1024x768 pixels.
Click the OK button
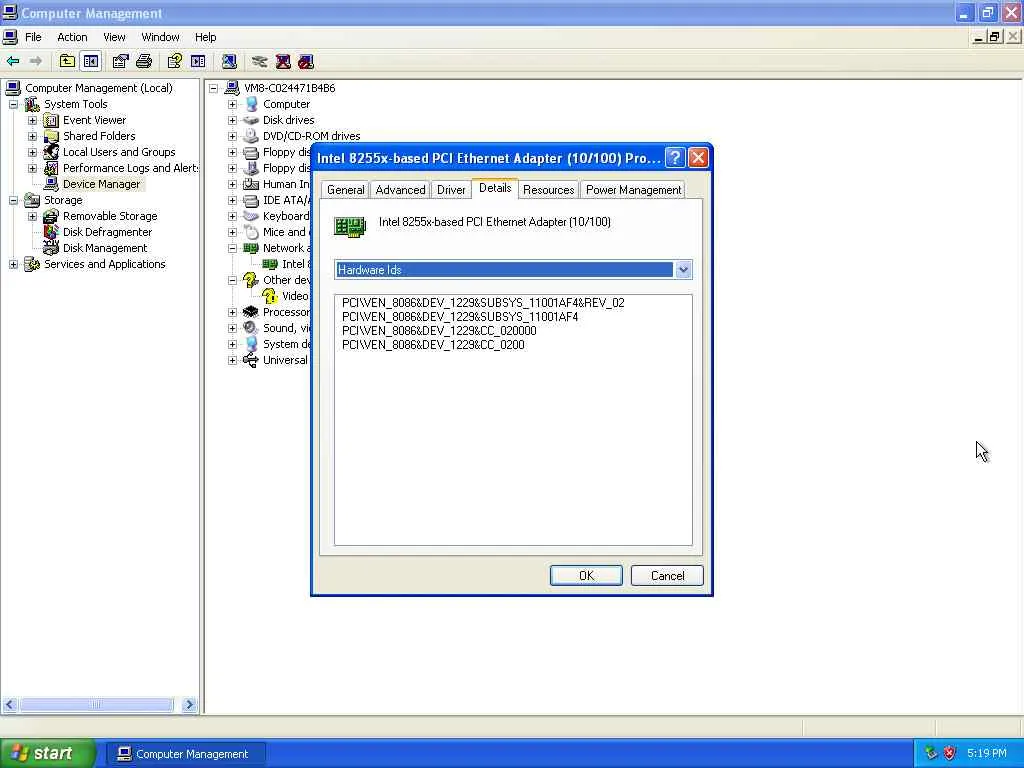pos(586,575)
